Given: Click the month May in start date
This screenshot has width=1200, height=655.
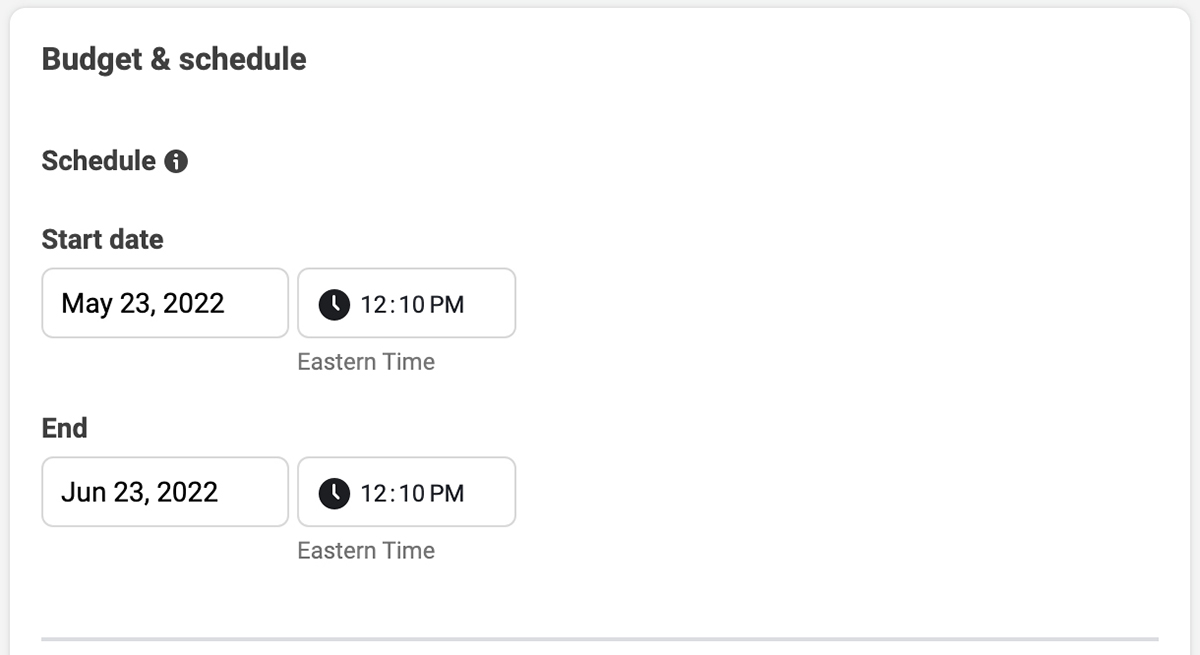Looking at the screenshot, I should [x=87, y=303].
